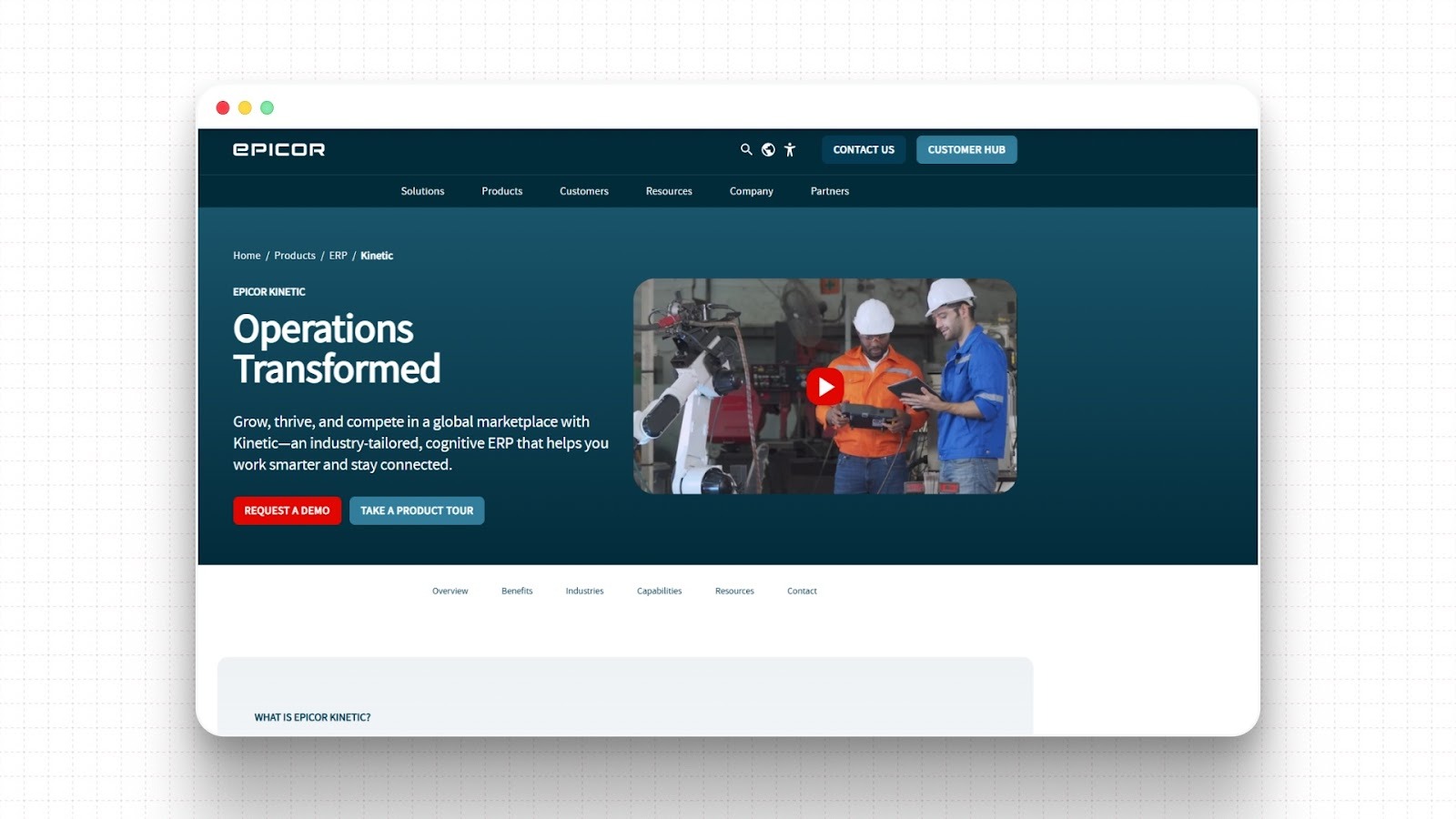The width and height of the screenshot is (1456, 819).
Task: Jump to the Industries section tab
Action: (584, 591)
